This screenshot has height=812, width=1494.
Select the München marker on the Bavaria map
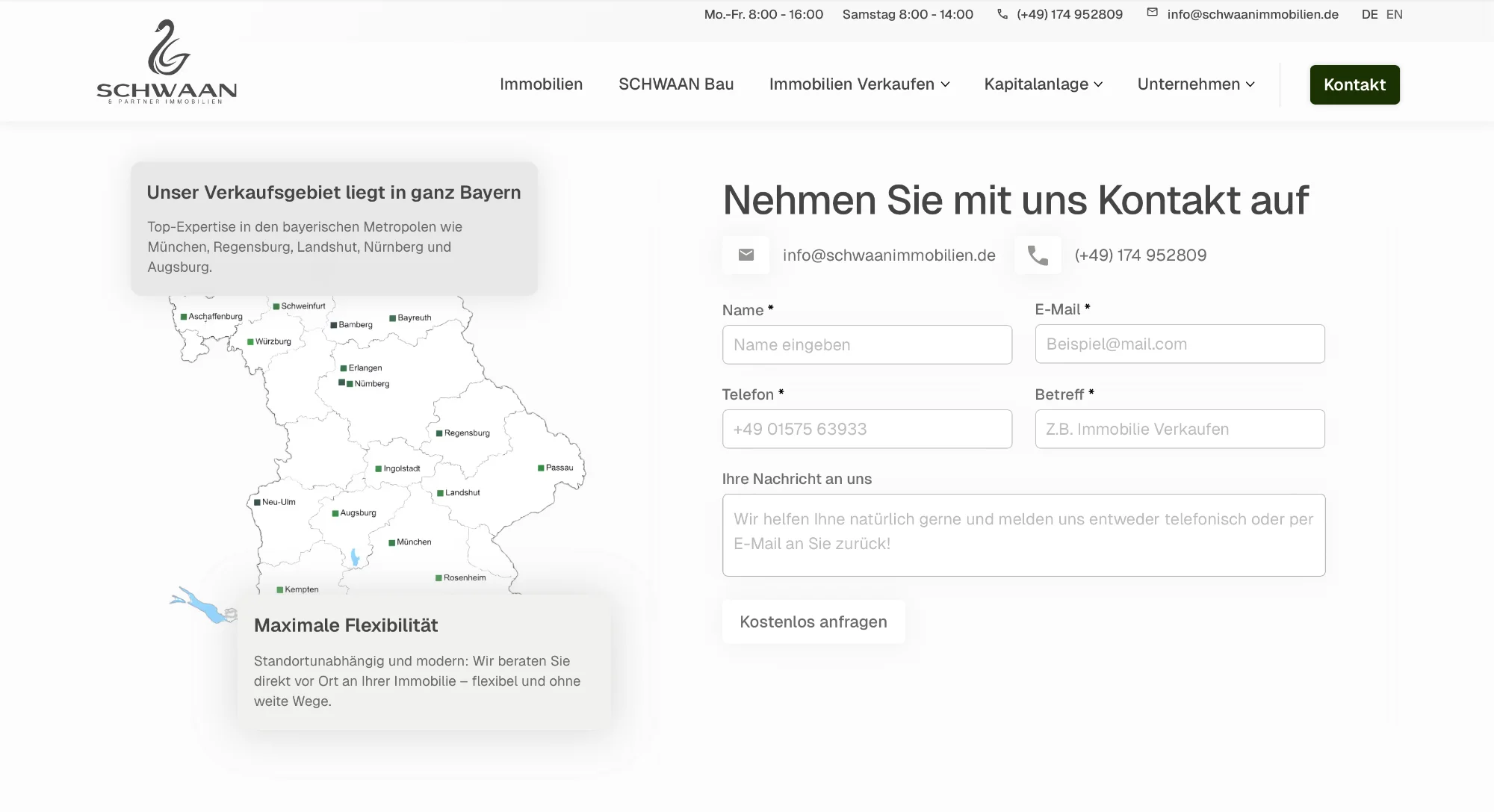[x=390, y=542]
